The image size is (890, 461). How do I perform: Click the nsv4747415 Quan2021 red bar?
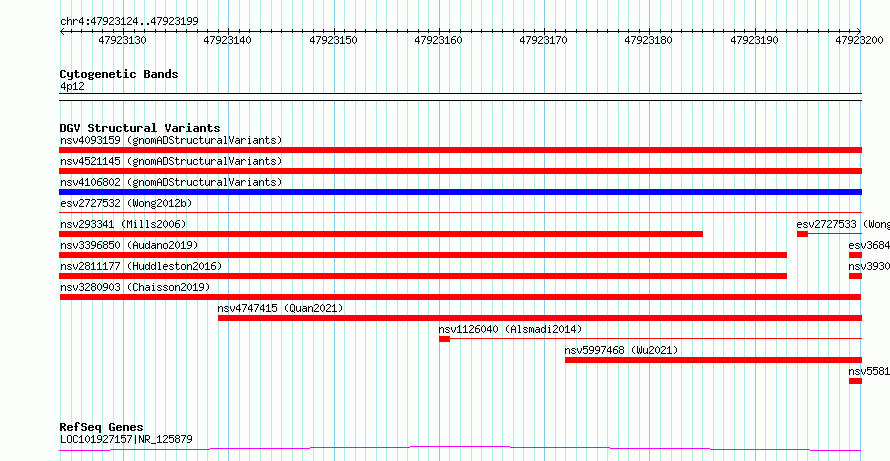[540, 318]
